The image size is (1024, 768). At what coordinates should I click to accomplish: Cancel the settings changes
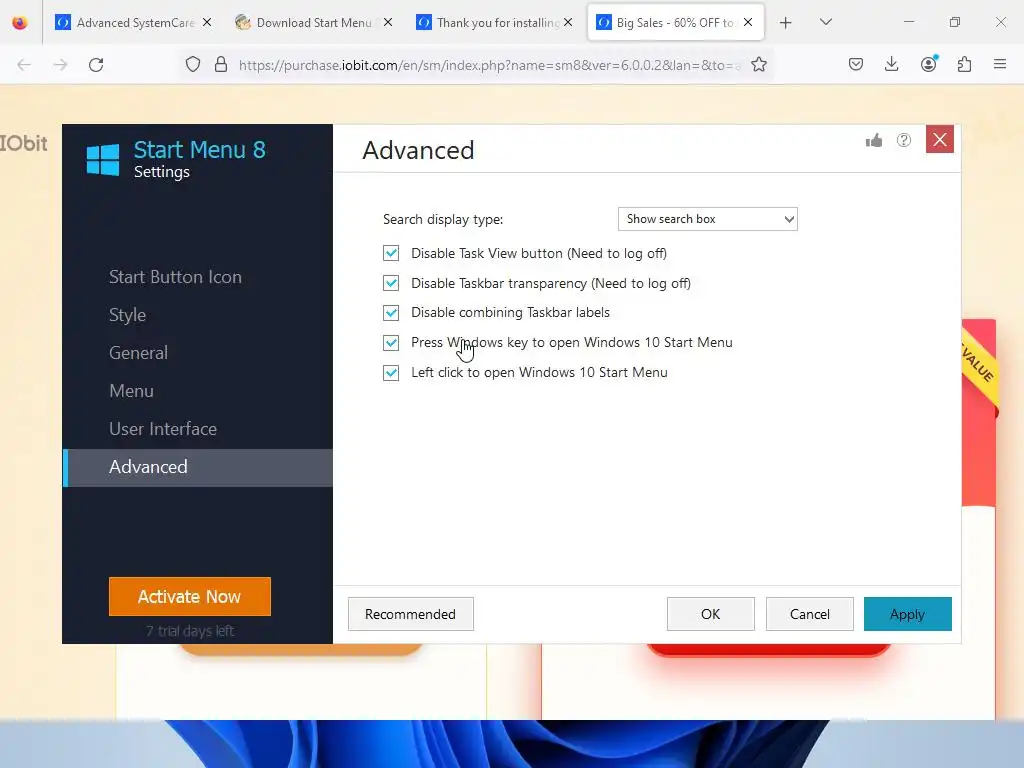coord(810,614)
